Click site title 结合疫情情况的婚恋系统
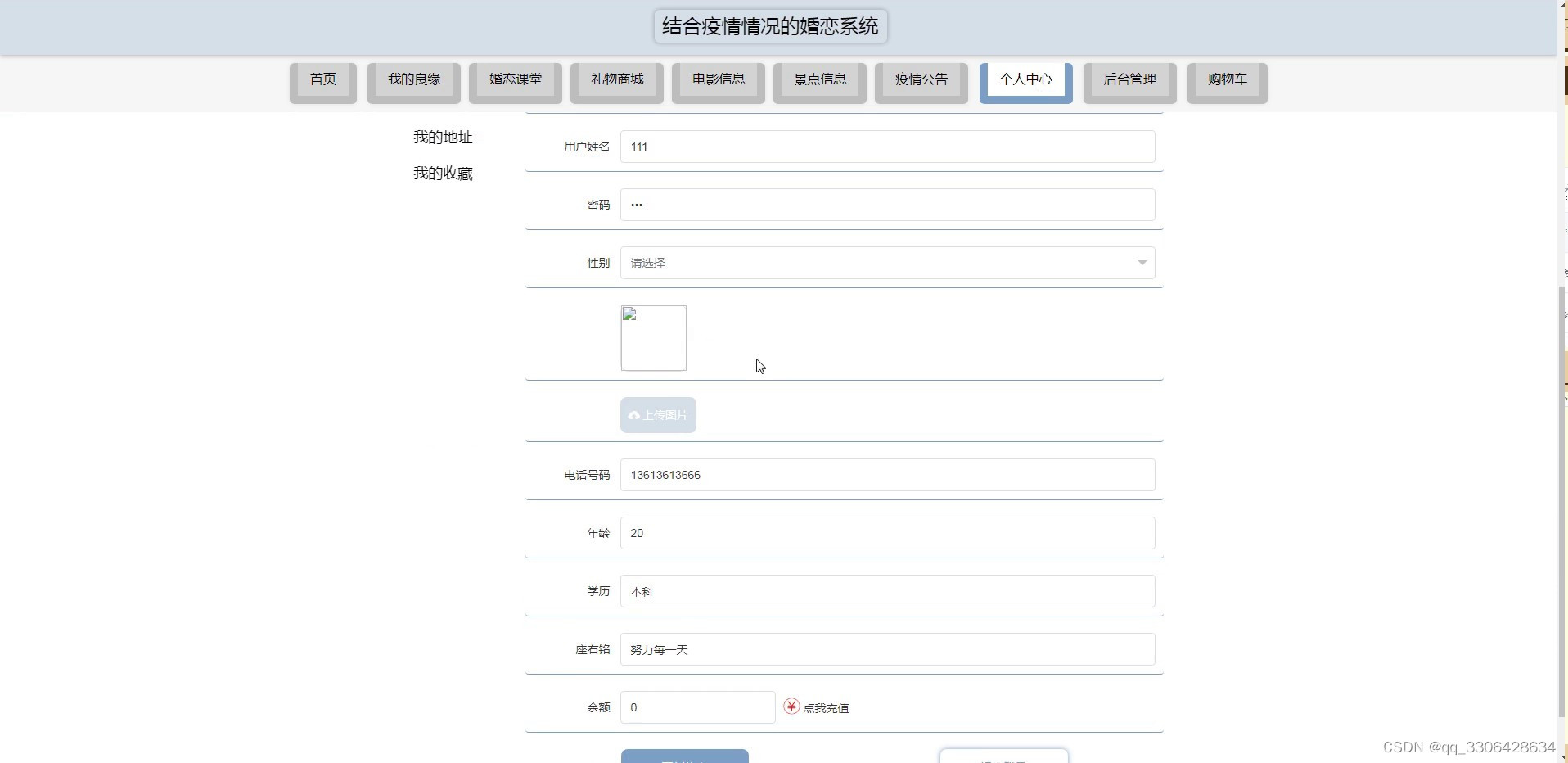This screenshot has height=763, width=1568. pos(771,26)
